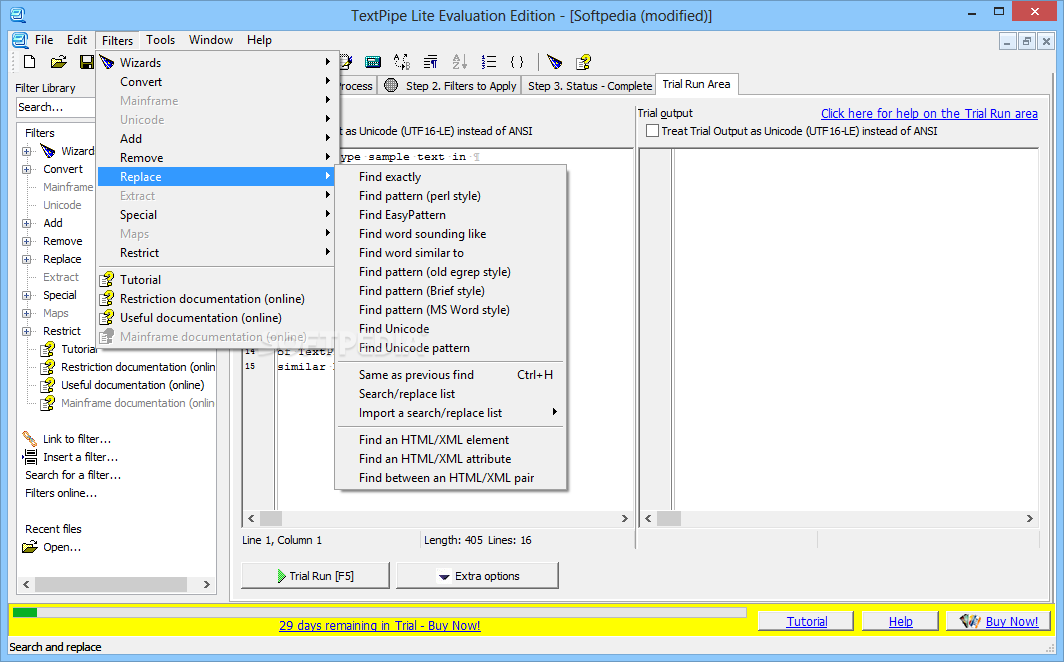Click the teal keyboard toolbar icon
The width and height of the screenshot is (1064, 662).
[x=373, y=62]
